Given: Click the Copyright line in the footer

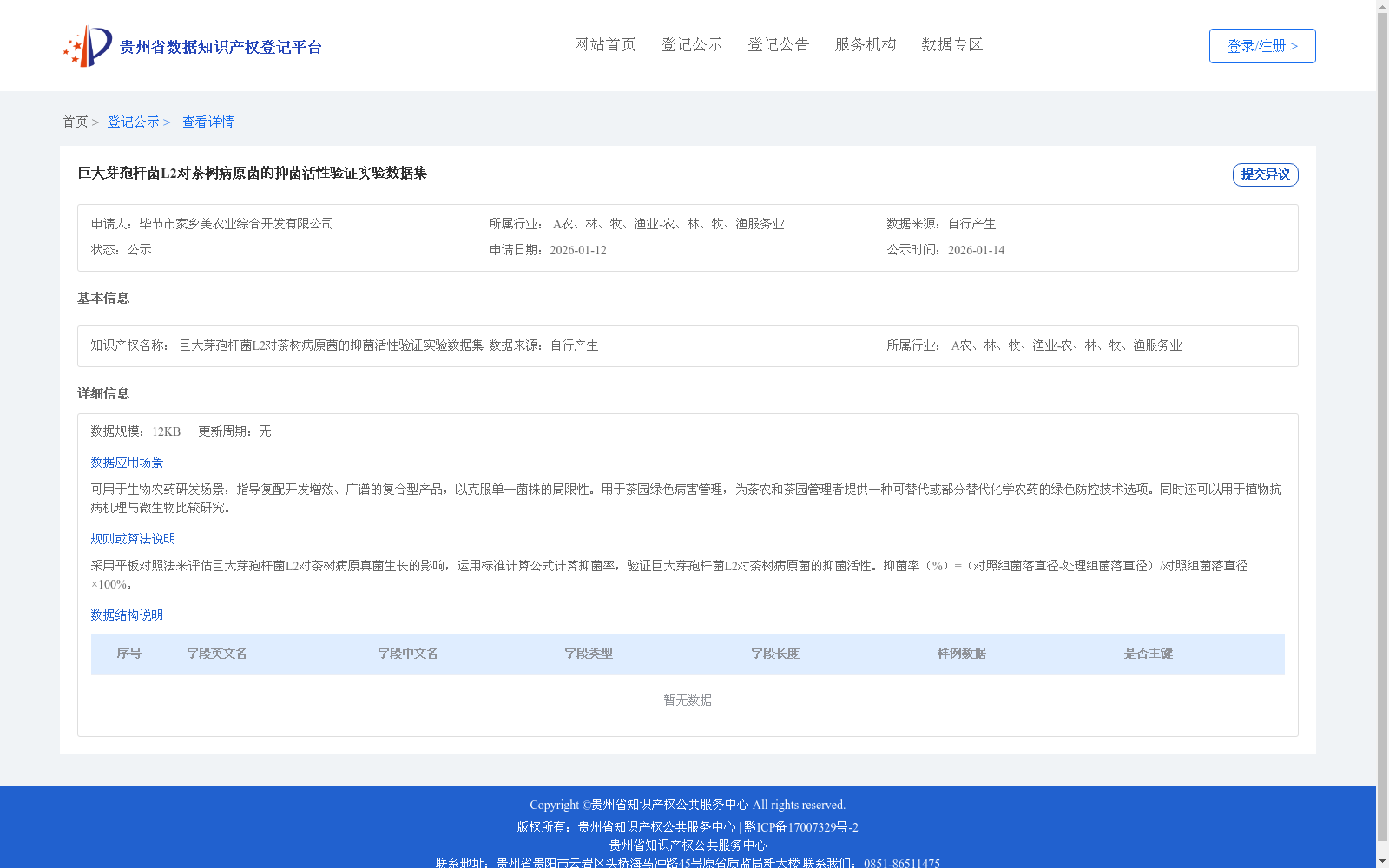Looking at the screenshot, I should [x=688, y=805].
